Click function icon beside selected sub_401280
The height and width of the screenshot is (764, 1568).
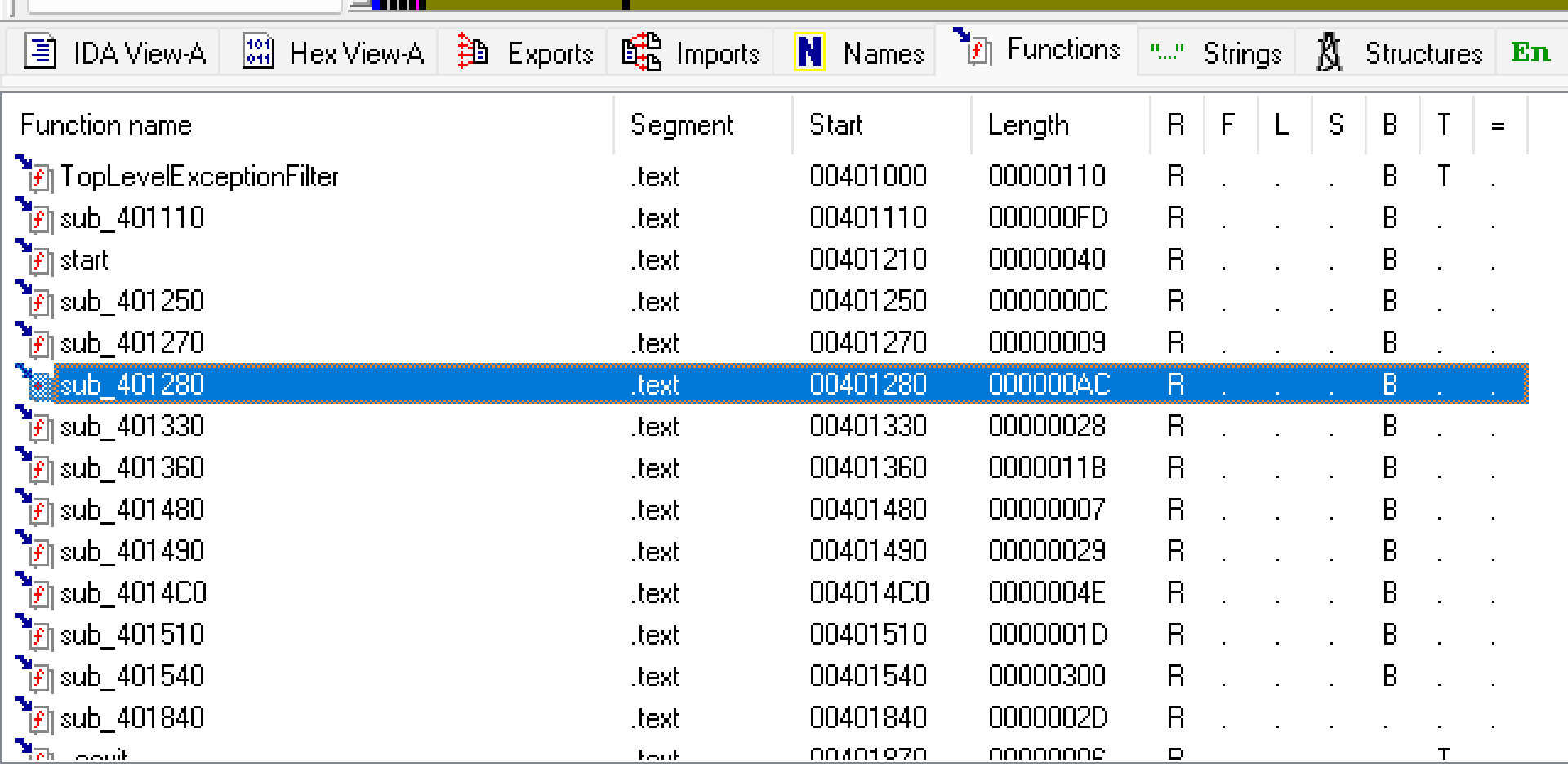(34, 382)
